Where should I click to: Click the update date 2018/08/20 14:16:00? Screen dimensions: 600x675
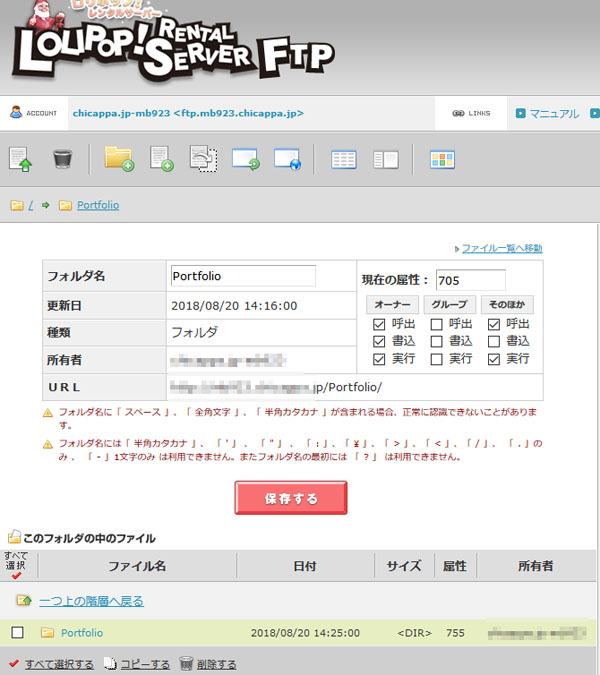pyautogui.click(x=234, y=306)
